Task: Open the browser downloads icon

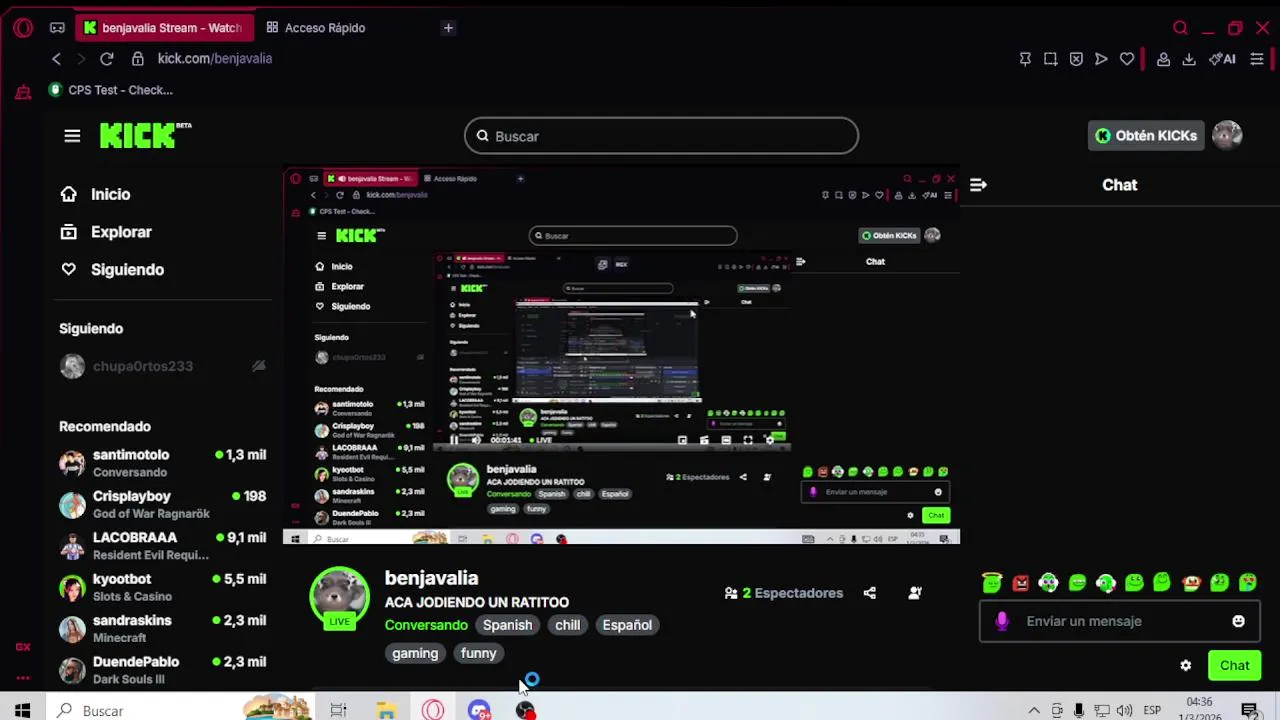Action: 1189,59
